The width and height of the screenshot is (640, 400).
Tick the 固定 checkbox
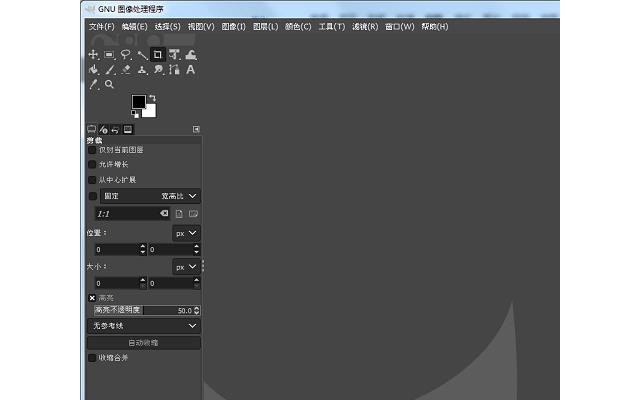(x=93, y=196)
